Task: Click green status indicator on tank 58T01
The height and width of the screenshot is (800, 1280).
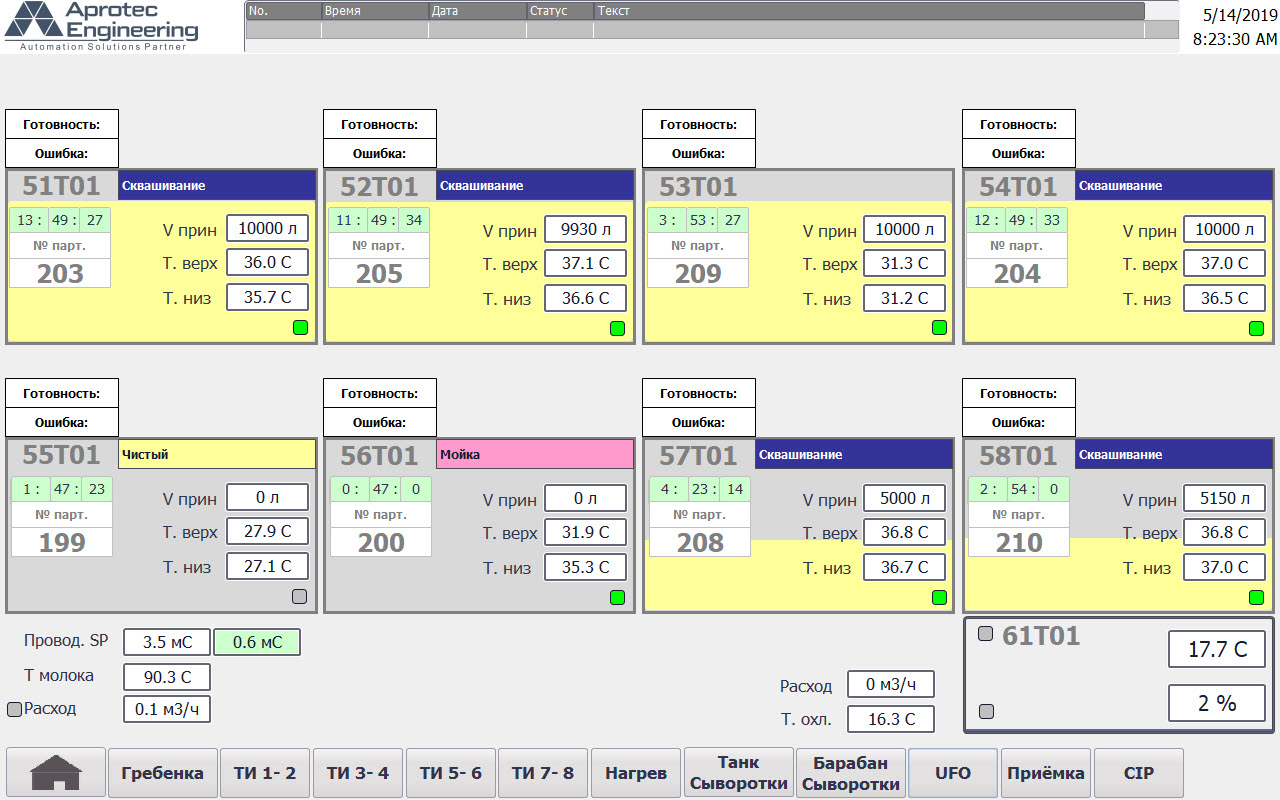Action: pos(1256,597)
